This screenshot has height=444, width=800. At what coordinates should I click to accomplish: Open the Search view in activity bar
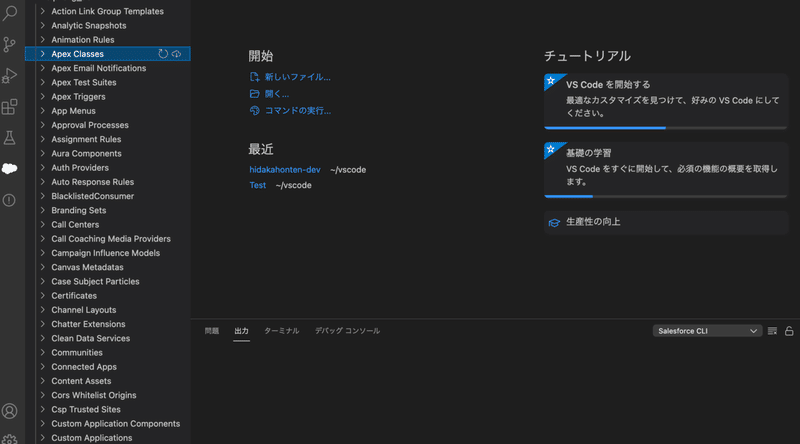(x=9, y=13)
